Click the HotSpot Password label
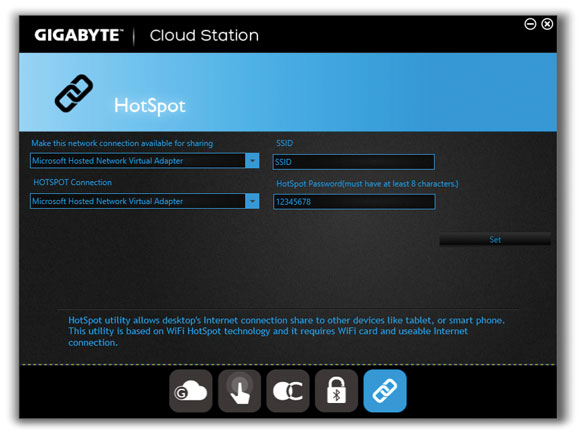 pos(367,184)
